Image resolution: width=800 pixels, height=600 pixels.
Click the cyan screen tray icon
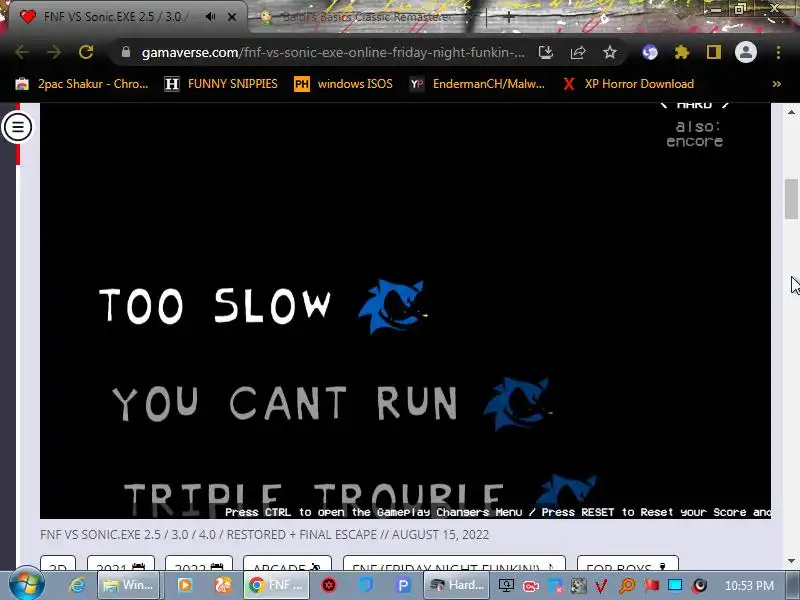pyautogui.click(x=675, y=585)
